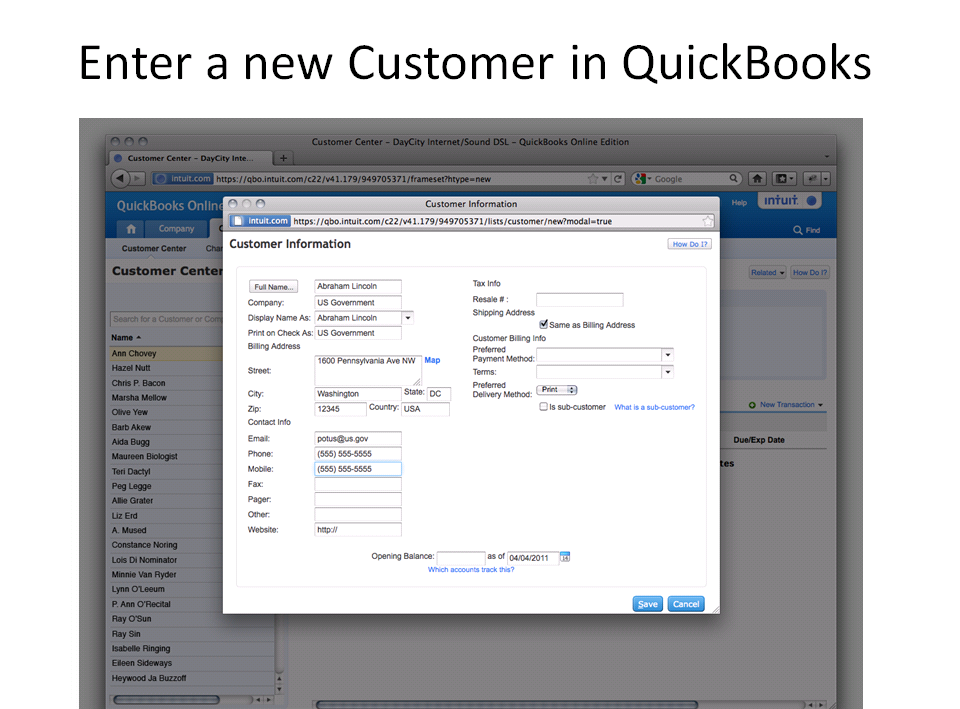Click the Street address text area

click(368, 370)
